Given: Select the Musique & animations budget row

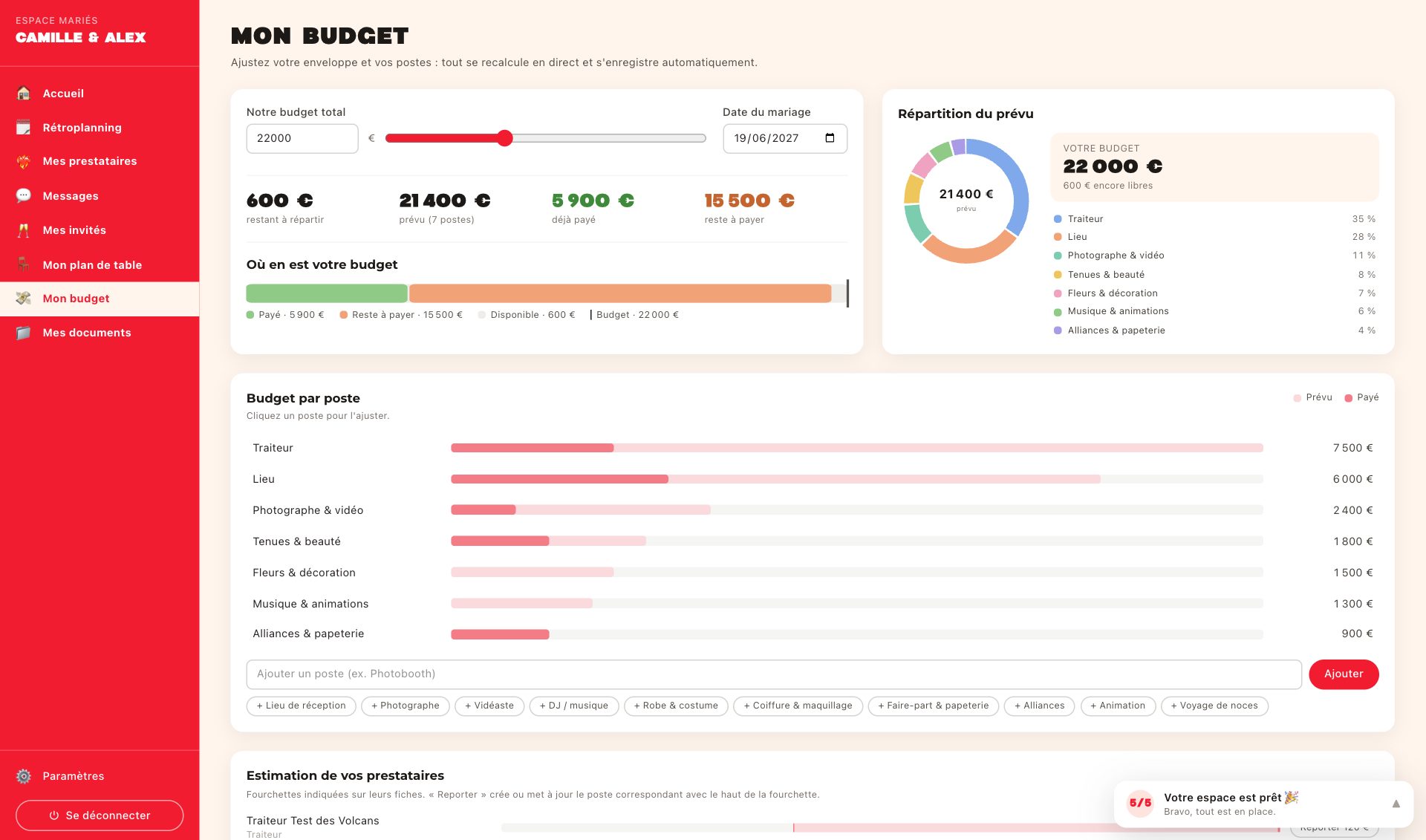Looking at the screenshot, I should click(x=813, y=604).
